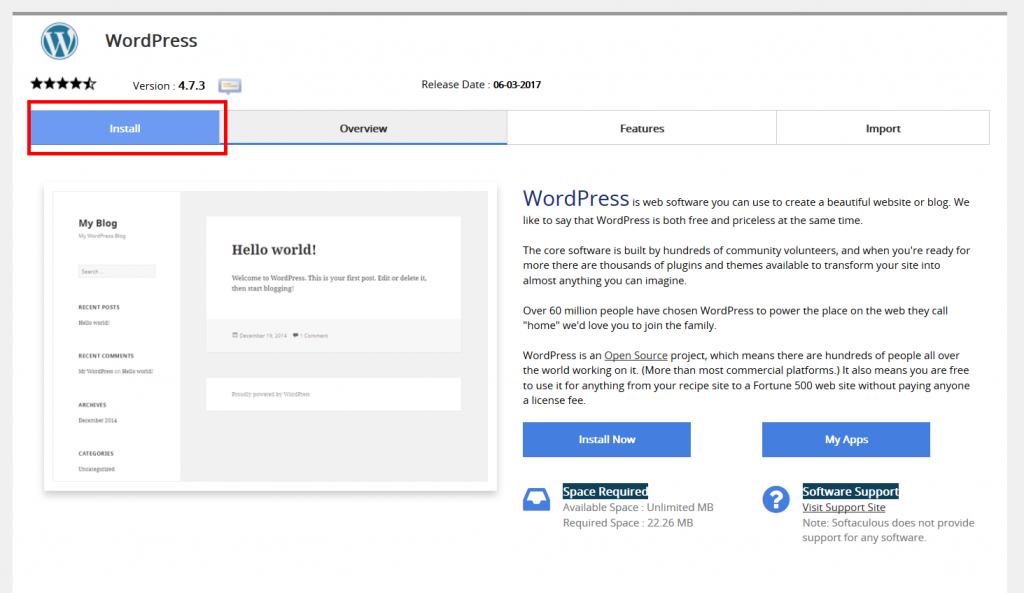
Task: Visit Support Site link
Action: (844, 507)
